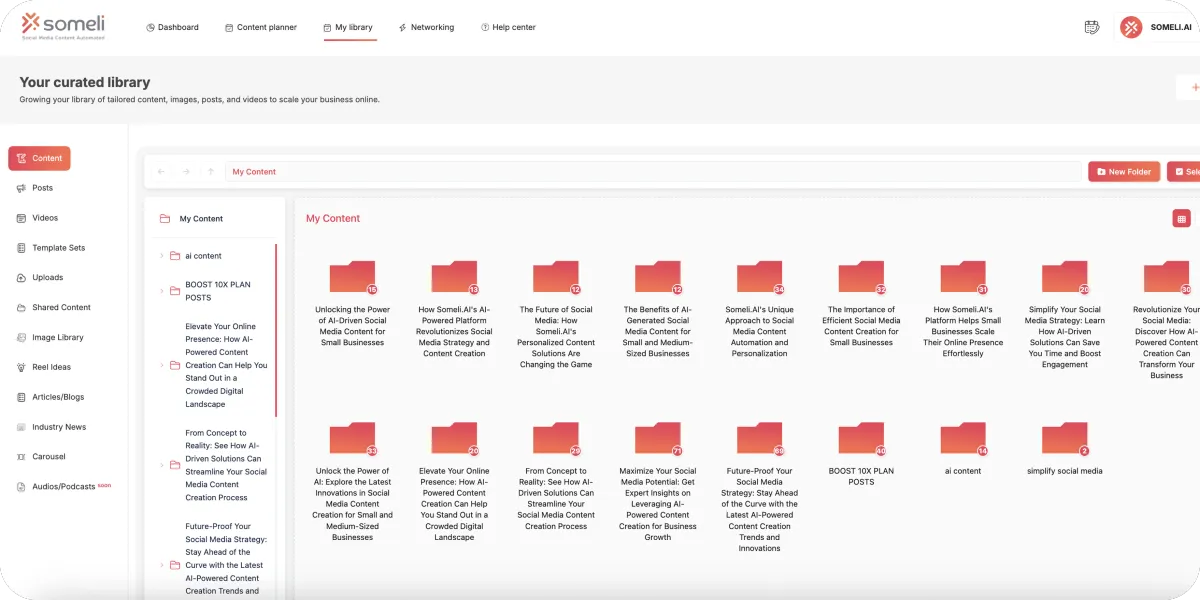This screenshot has width=1200, height=600.
Task: Open The Importance of Efficient Content folder
Action: pyautogui.click(x=861, y=303)
